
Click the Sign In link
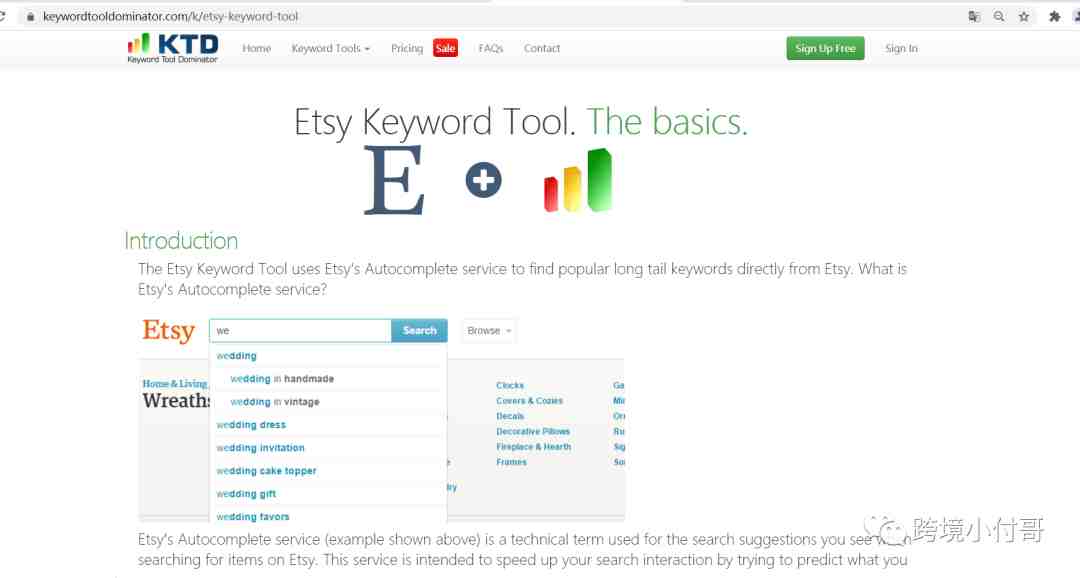click(x=902, y=48)
